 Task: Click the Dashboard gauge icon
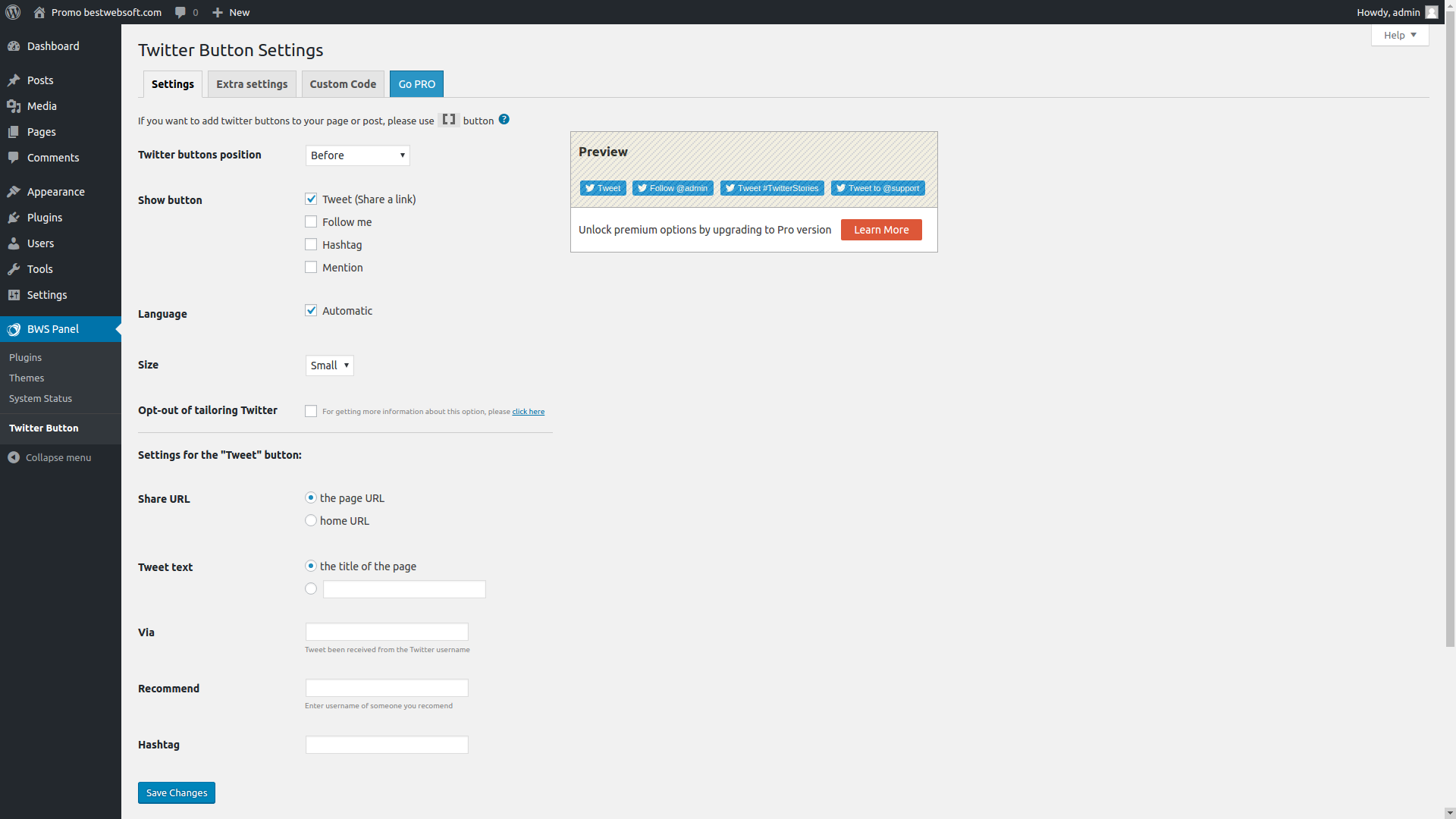[14, 46]
